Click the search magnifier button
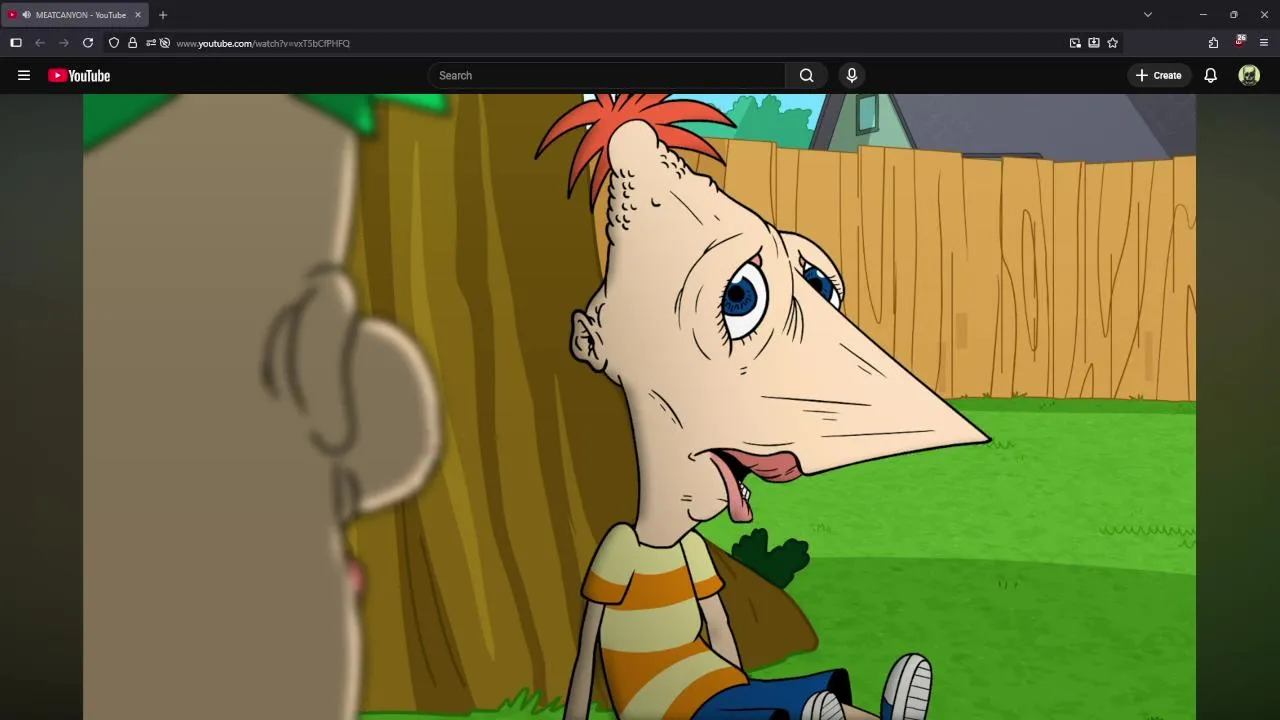The height and width of the screenshot is (720, 1280). point(806,75)
